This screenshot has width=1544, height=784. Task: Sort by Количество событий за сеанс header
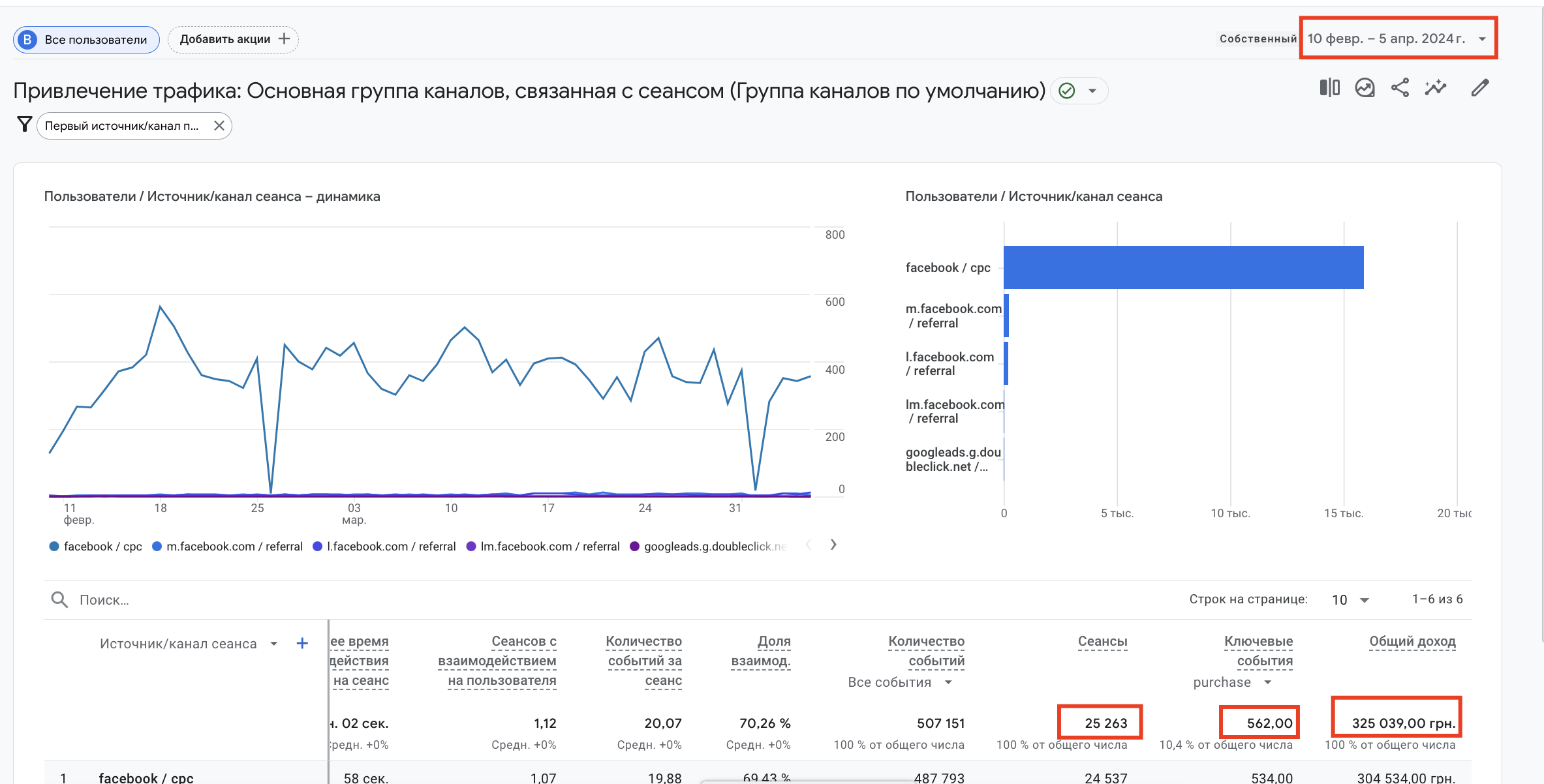point(644,661)
